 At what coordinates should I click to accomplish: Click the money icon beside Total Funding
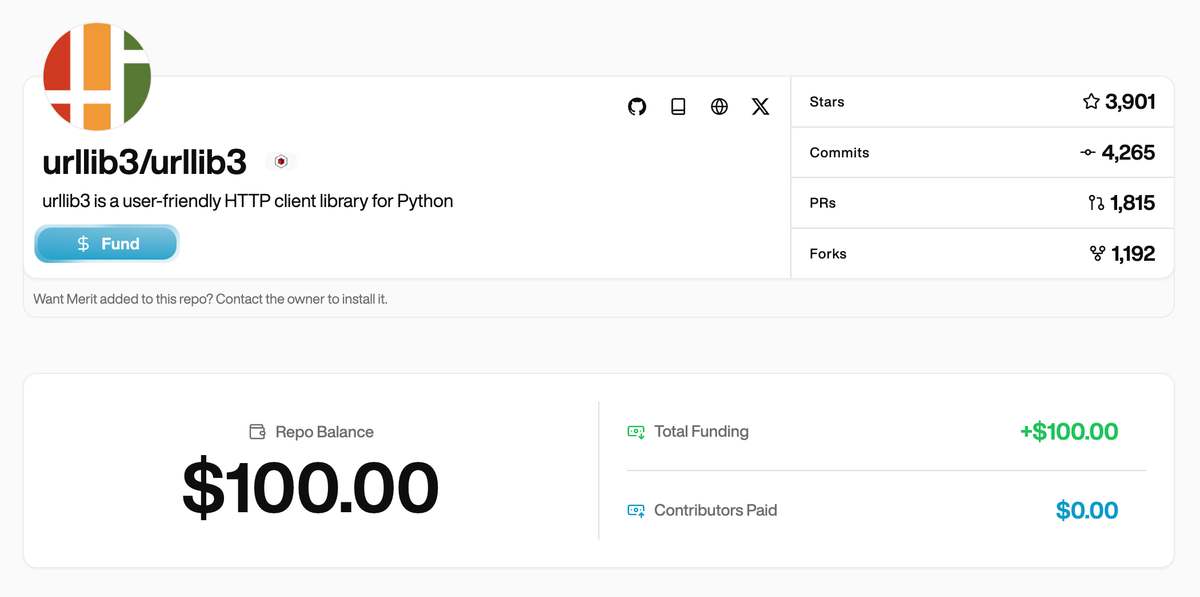click(636, 432)
